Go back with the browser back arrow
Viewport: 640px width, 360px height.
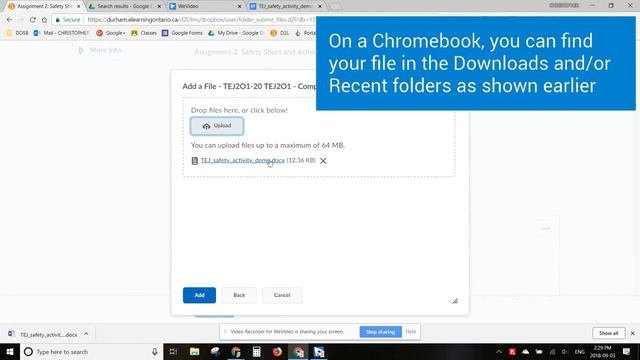[x=9, y=20]
